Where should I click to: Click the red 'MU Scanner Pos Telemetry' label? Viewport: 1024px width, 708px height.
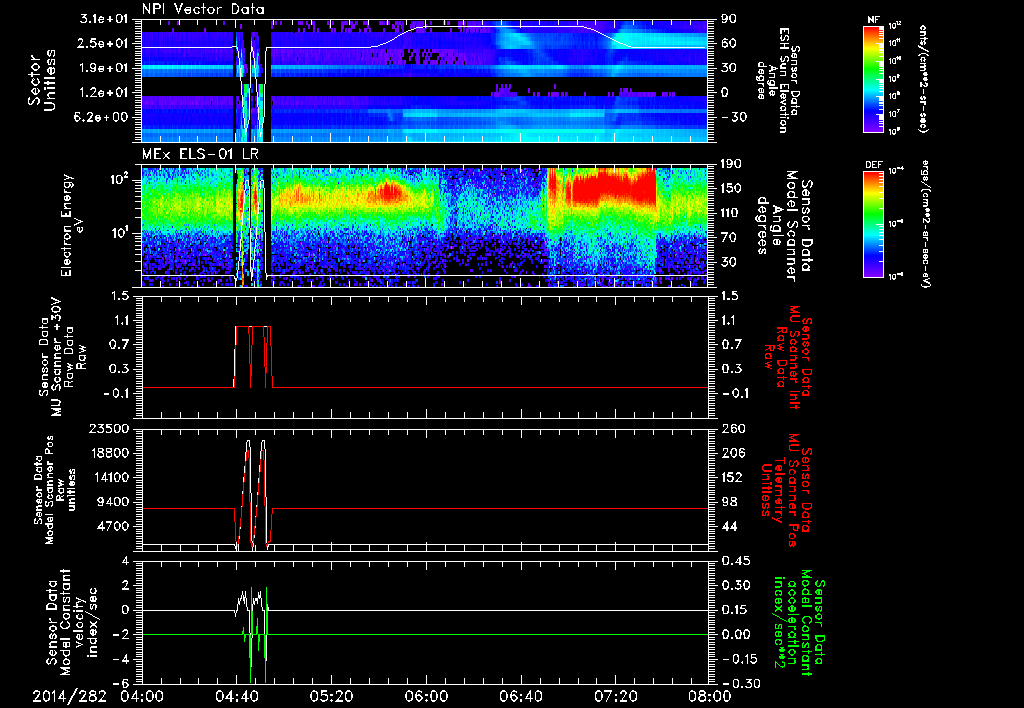click(x=786, y=490)
